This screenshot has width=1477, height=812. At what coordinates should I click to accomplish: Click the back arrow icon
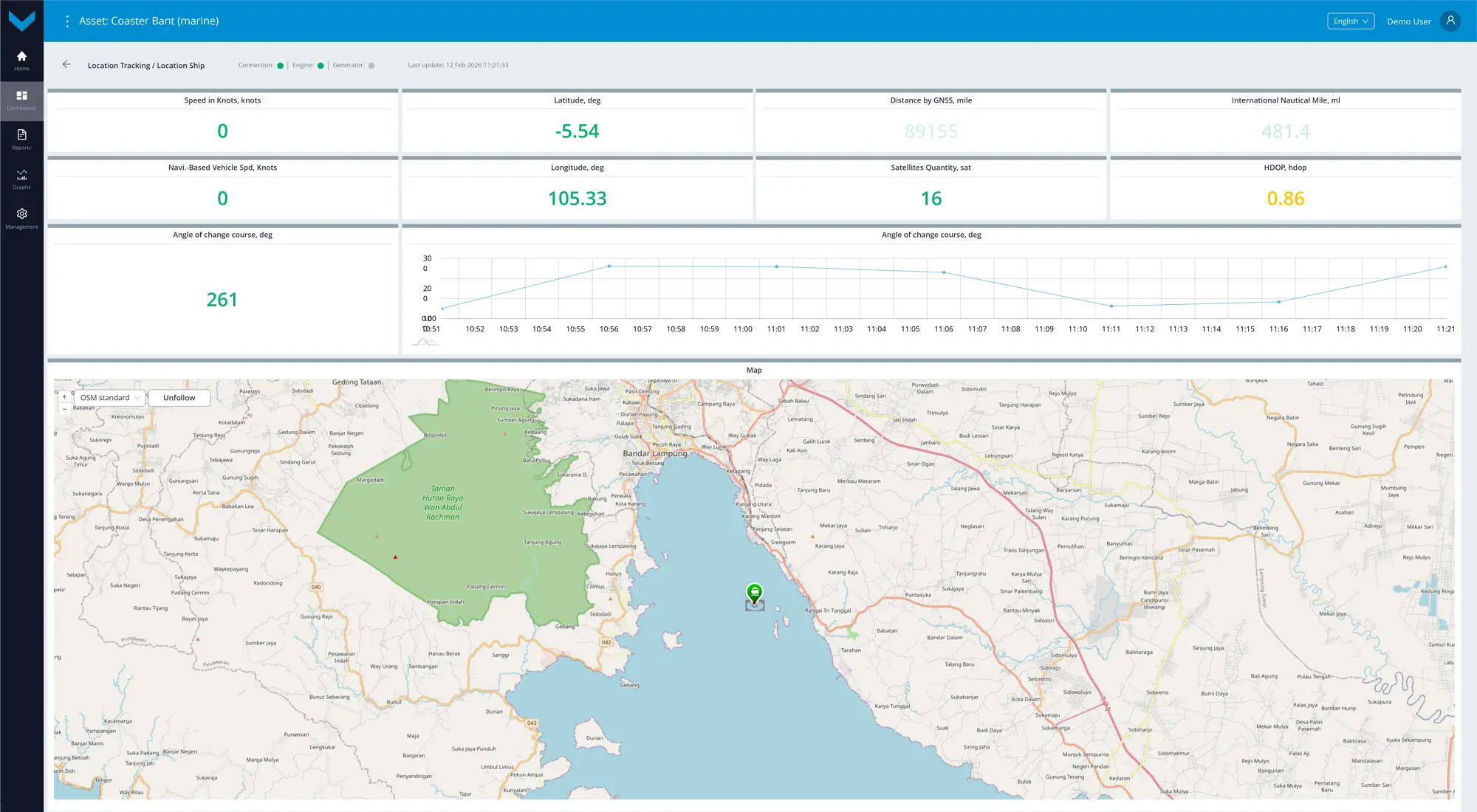pyautogui.click(x=66, y=65)
